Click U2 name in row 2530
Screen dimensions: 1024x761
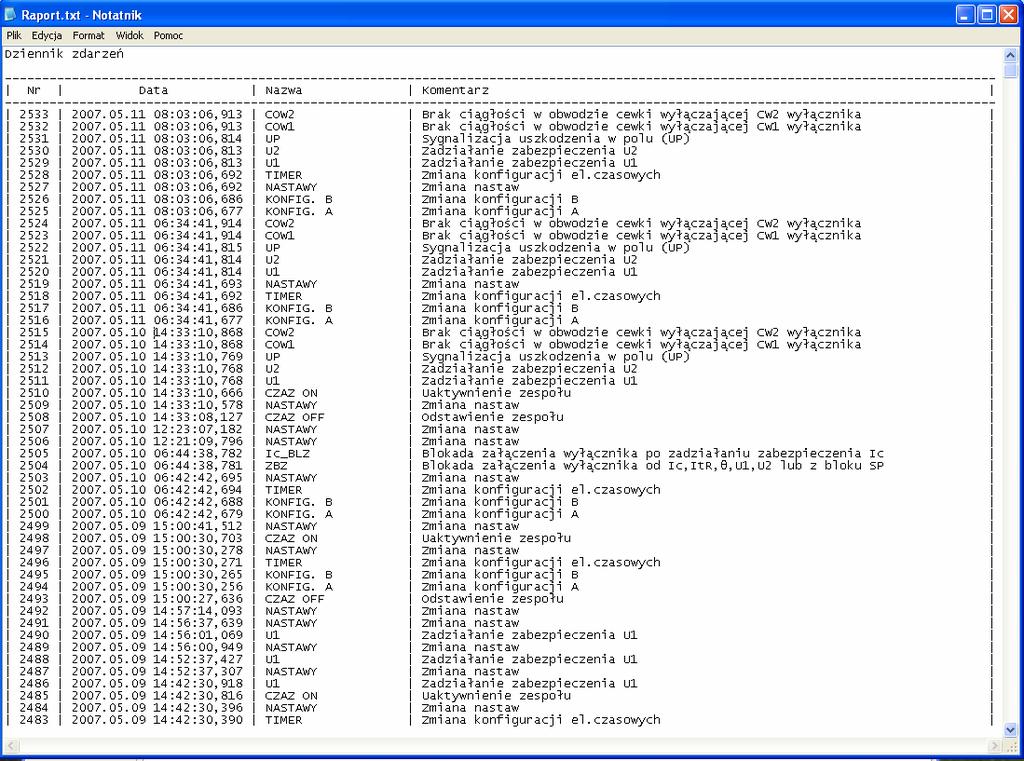pos(272,150)
